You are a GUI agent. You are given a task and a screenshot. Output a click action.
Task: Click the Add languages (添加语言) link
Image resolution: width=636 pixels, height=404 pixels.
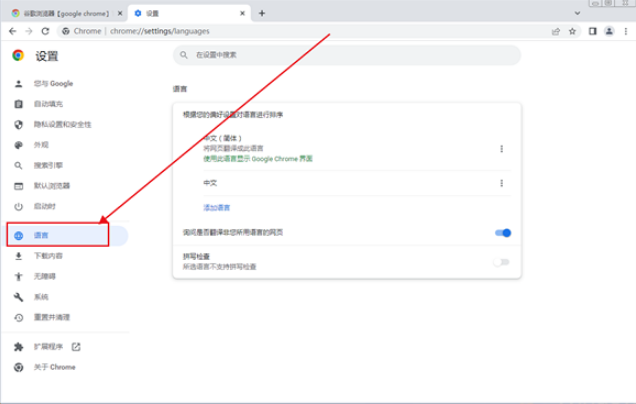click(217, 208)
